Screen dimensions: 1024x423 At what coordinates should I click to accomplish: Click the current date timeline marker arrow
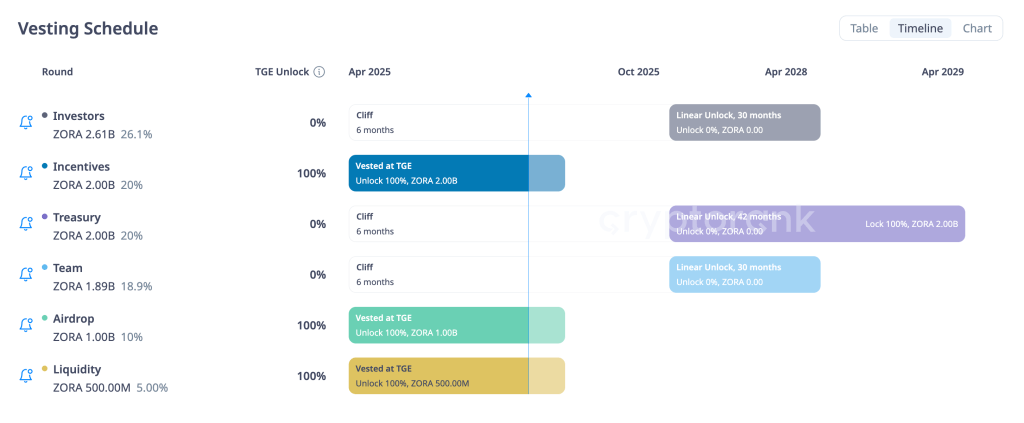click(x=528, y=95)
